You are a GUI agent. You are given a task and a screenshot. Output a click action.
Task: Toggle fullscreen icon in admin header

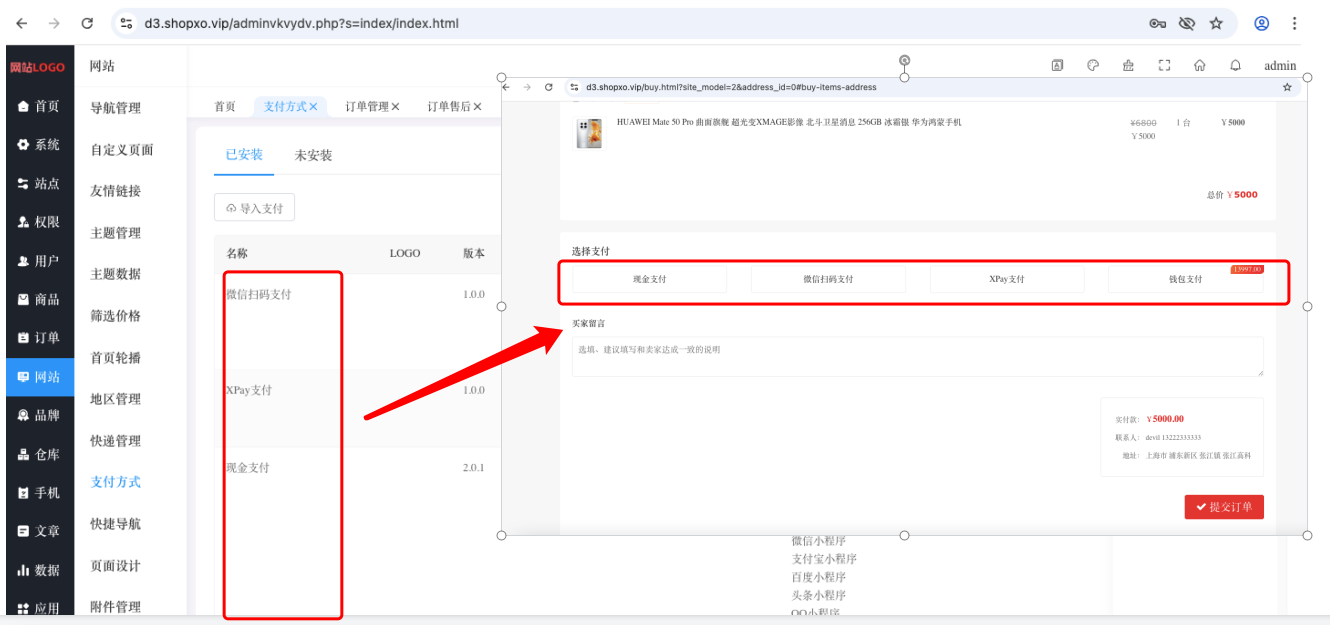click(x=1164, y=66)
